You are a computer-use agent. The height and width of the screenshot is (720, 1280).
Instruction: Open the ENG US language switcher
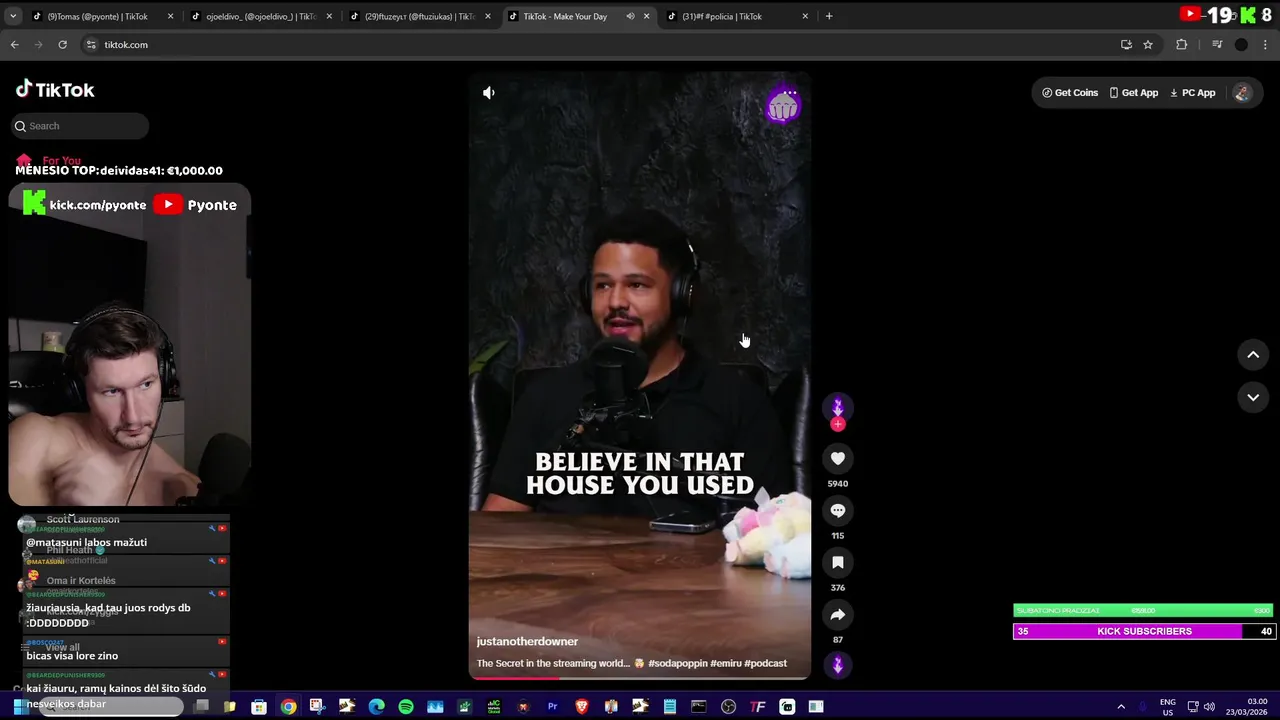click(1167, 707)
